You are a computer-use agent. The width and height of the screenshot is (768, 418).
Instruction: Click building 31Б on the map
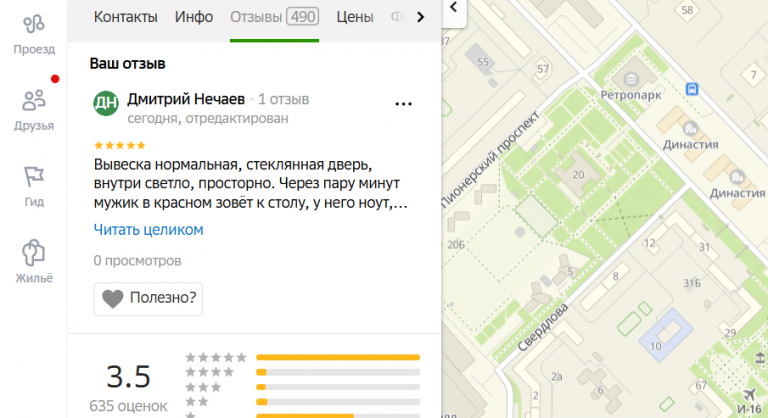(692, 283)
